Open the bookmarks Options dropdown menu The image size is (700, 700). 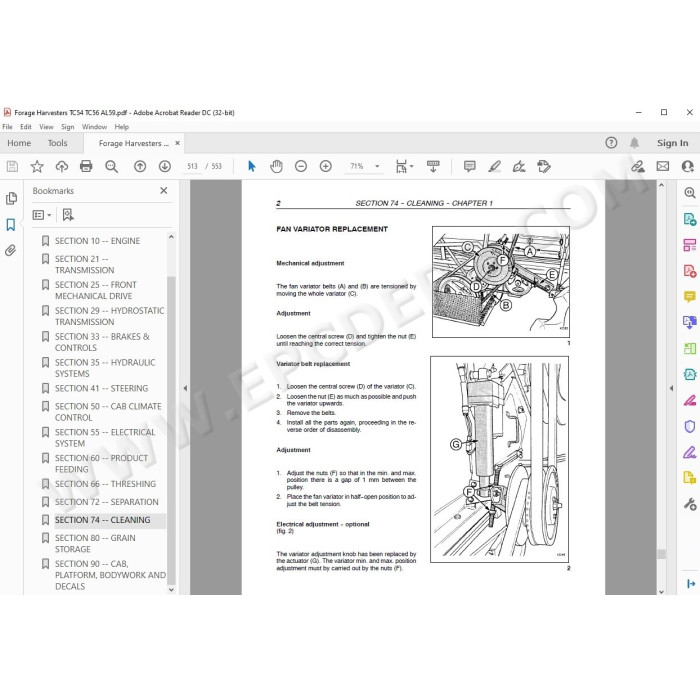click(42, 215)
